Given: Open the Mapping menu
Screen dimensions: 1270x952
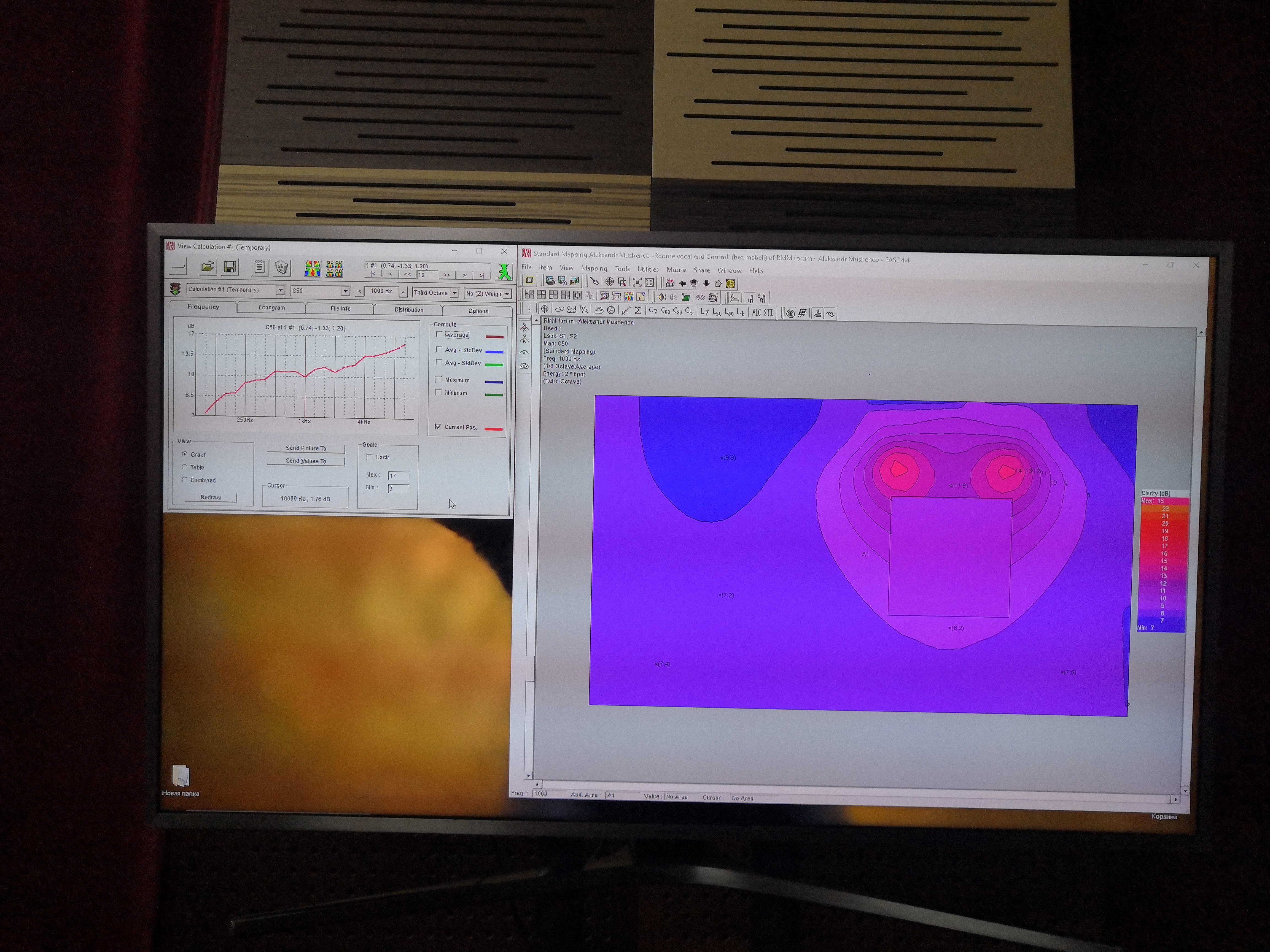Looking at the screenshot, I should pos(594,269).
